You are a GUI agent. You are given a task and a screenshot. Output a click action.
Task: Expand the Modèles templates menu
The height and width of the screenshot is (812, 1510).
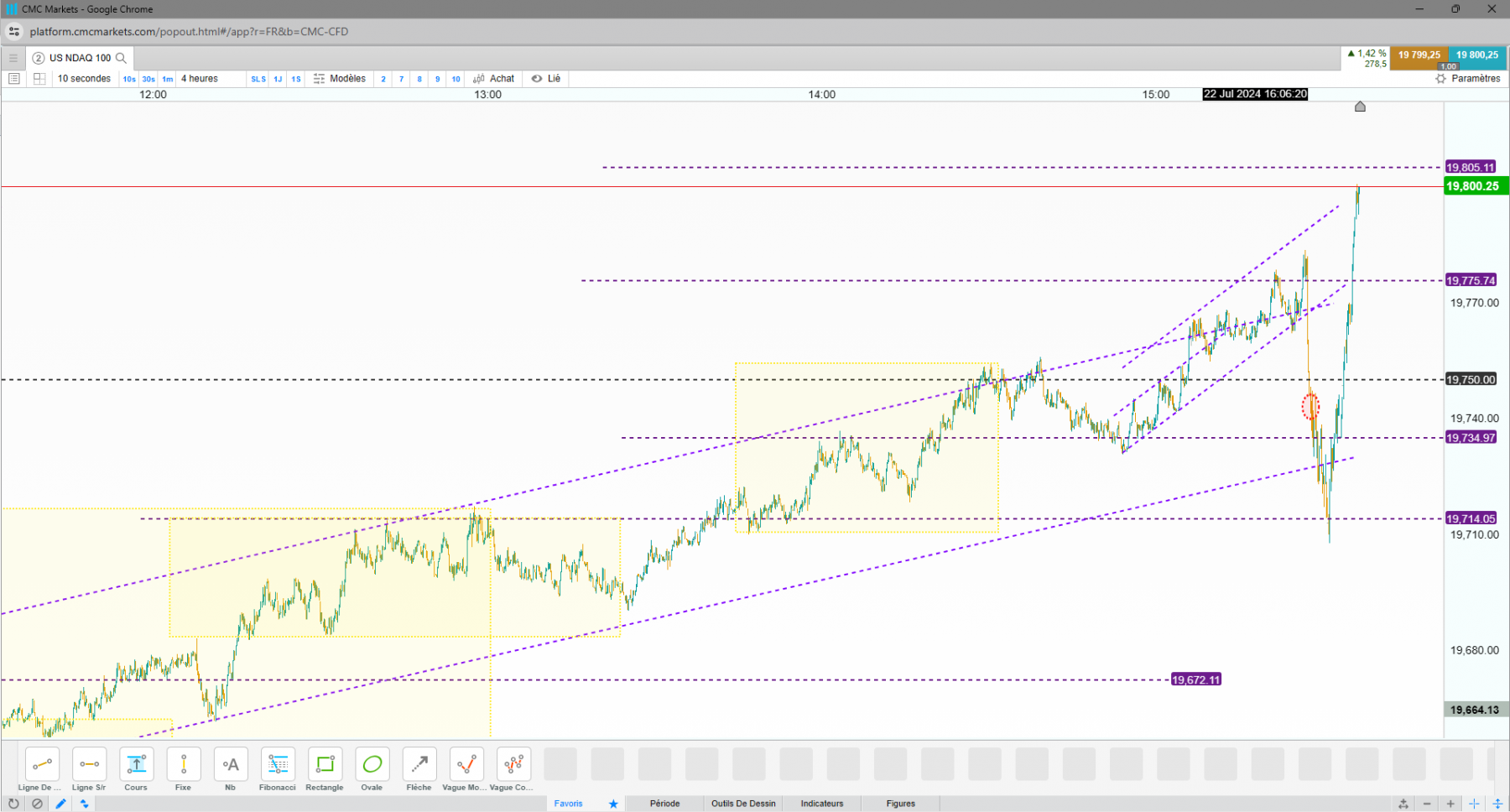(340, 79)
